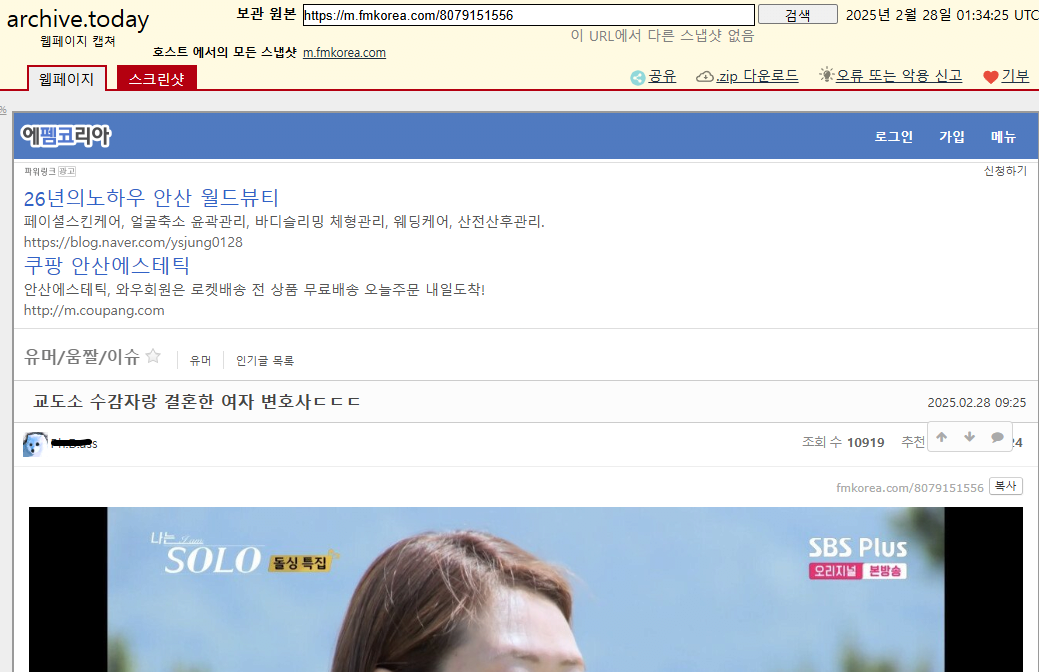Click the donate heart icon
This screenshot has width=1039, height=672.
coord(990,77)
